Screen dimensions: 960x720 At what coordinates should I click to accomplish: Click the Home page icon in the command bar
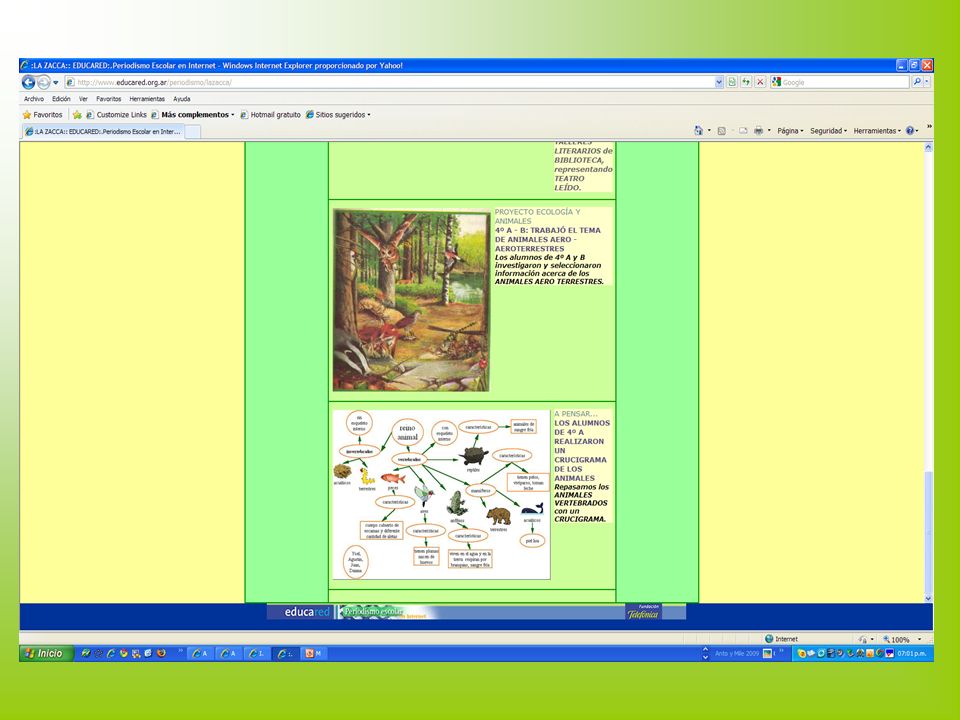pos(699,130)
